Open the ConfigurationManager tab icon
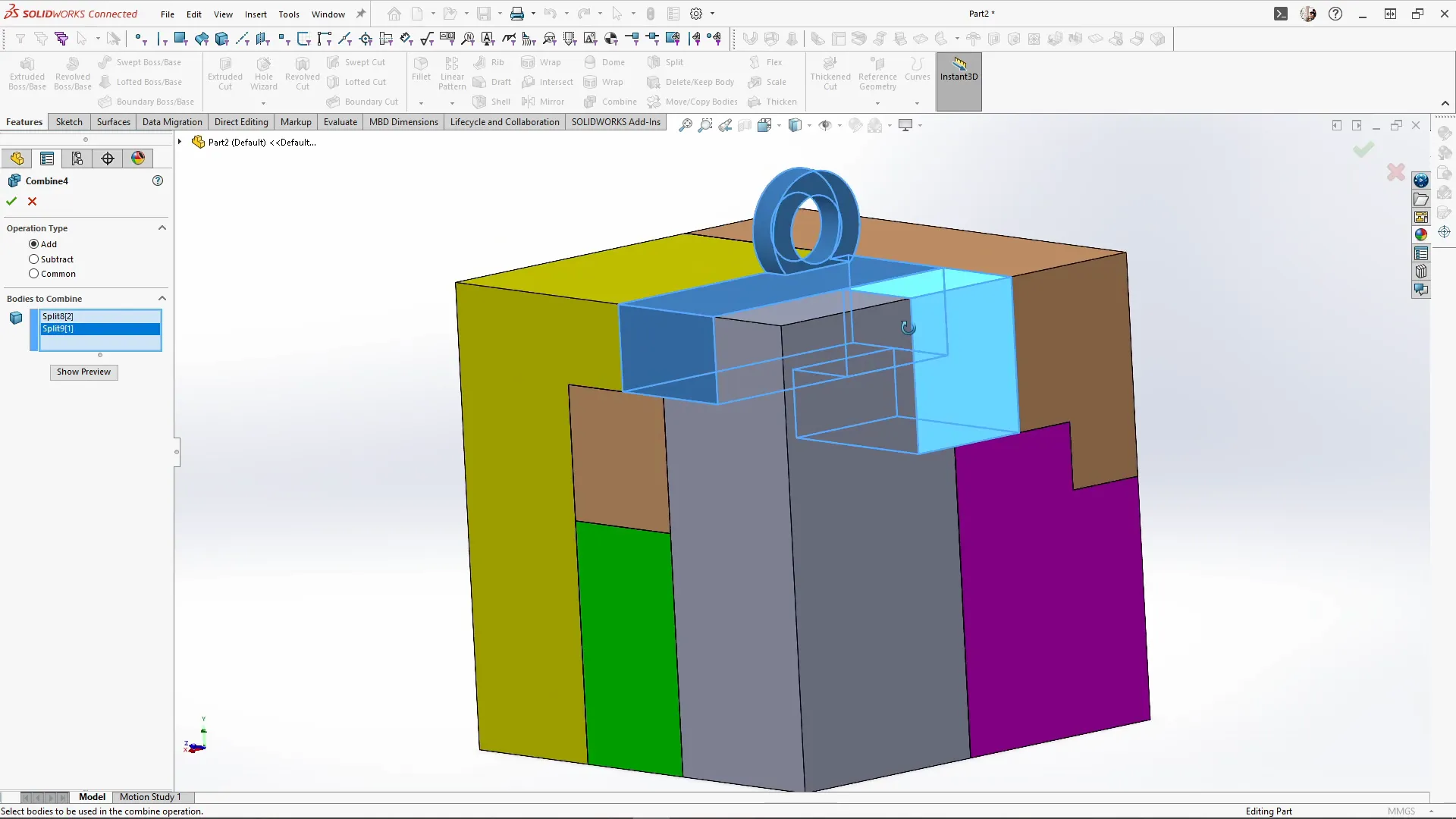1456x819 pixels. pyautogui.click(x=77, y=158)
